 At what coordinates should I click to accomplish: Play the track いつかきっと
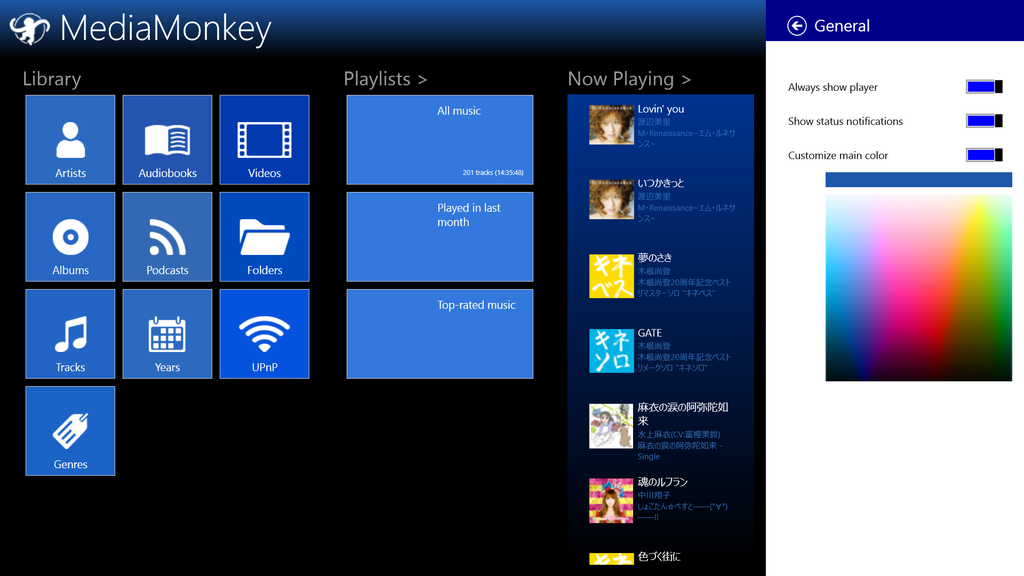[661, 200]
